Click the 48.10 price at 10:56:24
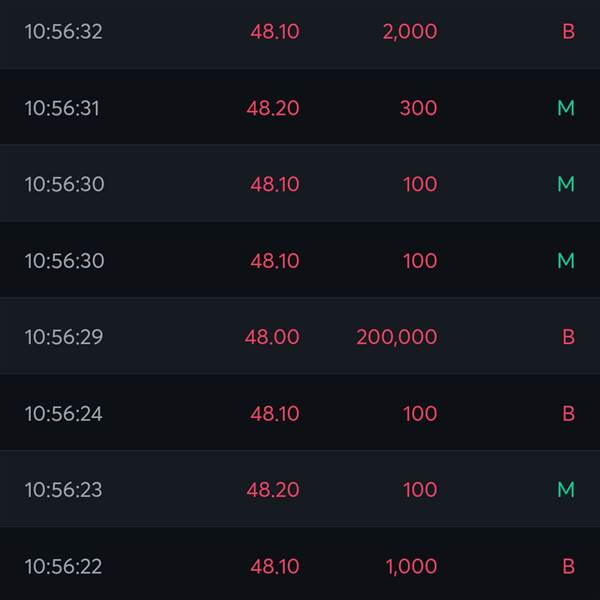 tap(274, 413)
